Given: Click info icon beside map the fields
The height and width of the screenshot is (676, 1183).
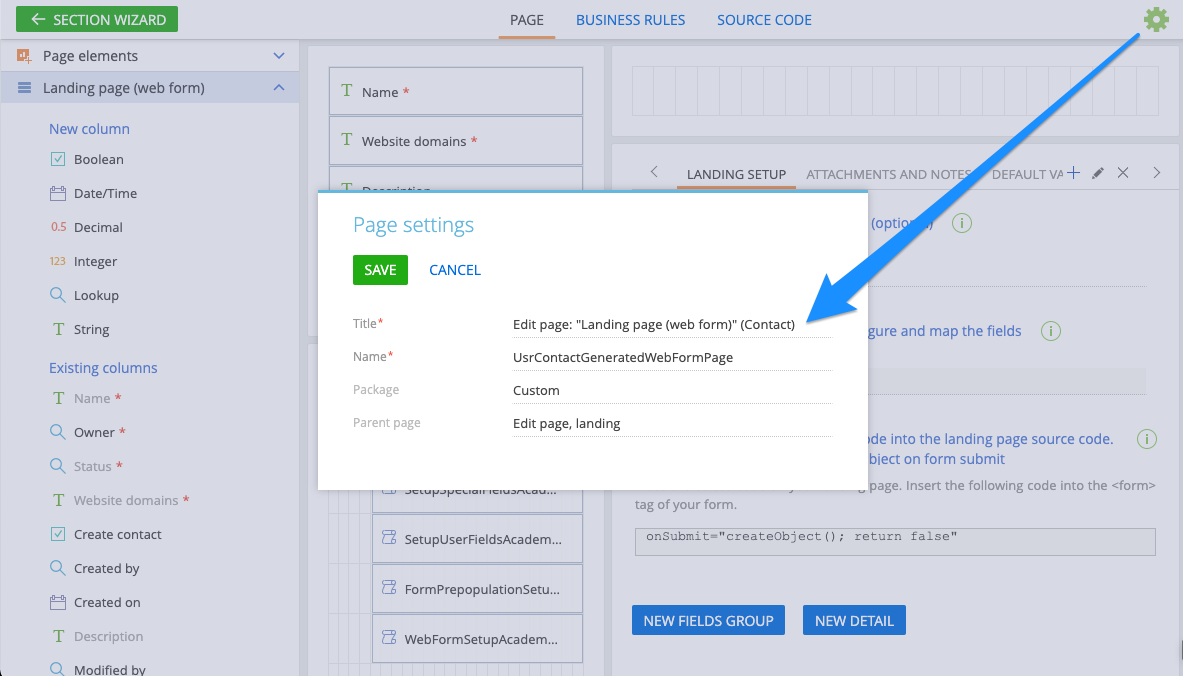Looking at the screenshot, I should (x=1050, y=330).
